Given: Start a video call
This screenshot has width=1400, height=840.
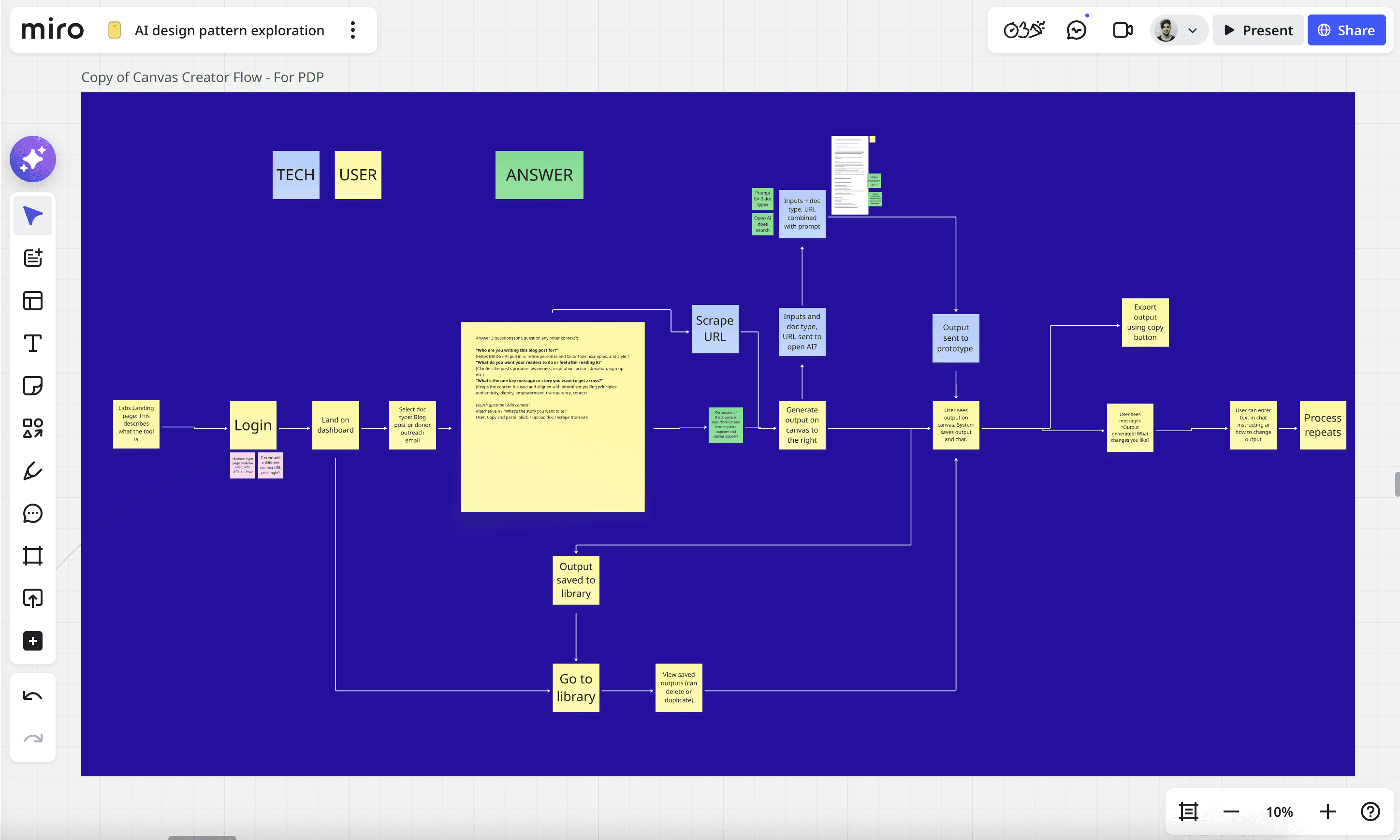Looking at the screenshot, I should pos(1122,30).
